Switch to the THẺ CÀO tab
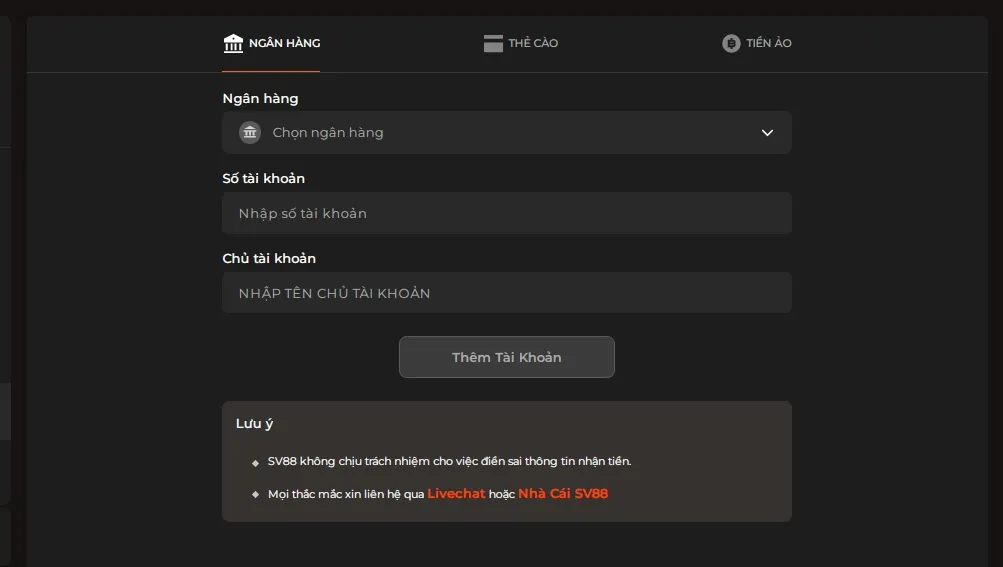This screenshot has width=1003, height=567. tap(521, 43)
